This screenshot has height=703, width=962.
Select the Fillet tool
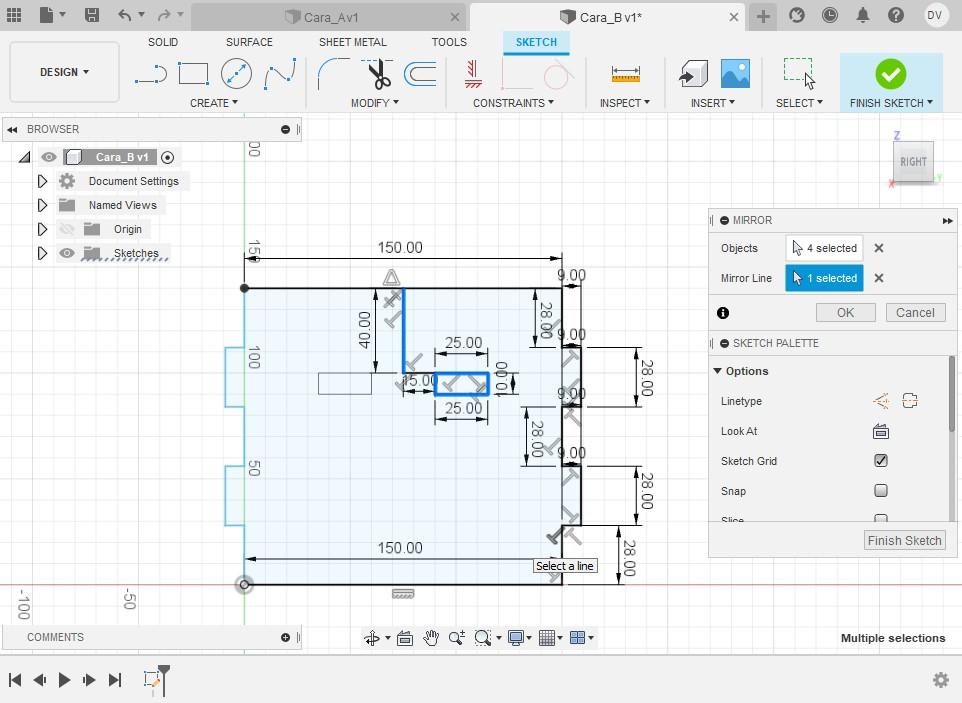(333, 74)
